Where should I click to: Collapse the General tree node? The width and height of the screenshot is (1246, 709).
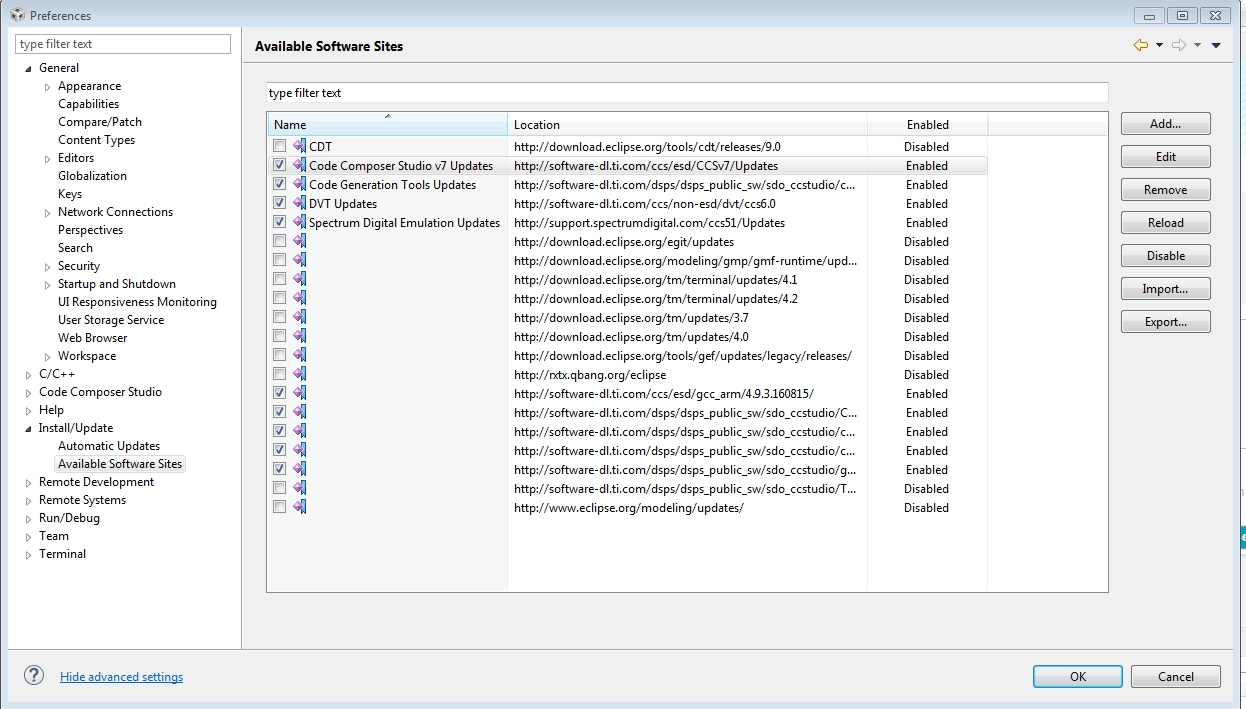point(28,68)
